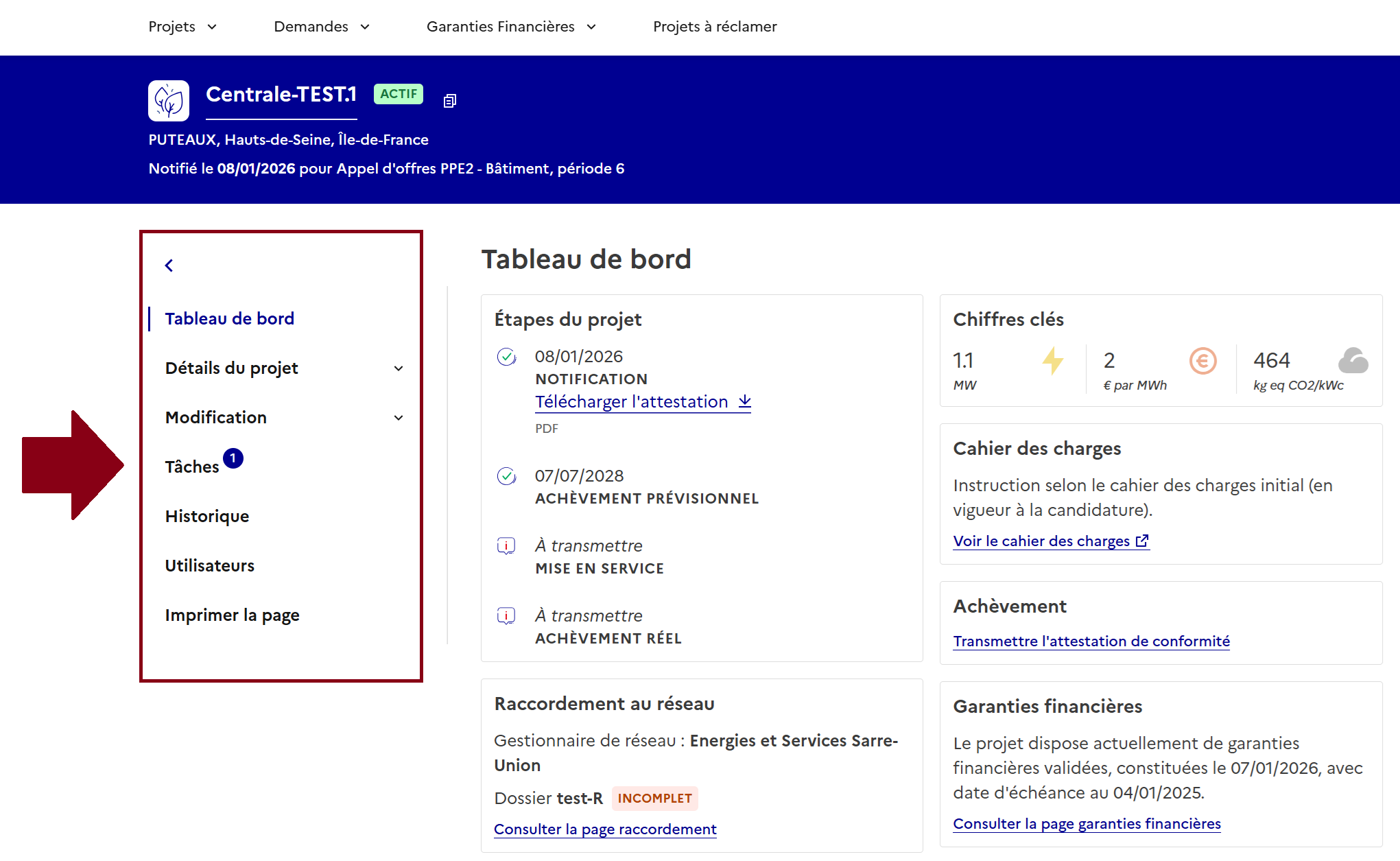Click the euro price icon
The height and width of the screenshot is (861, 1400).
(1202, 361)
